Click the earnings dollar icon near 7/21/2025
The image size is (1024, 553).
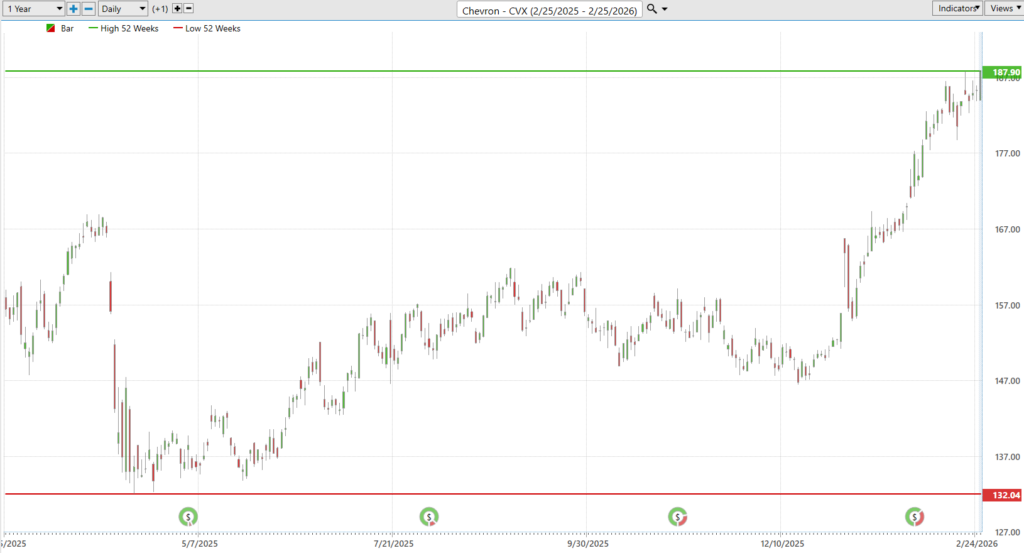coord(429,517)
